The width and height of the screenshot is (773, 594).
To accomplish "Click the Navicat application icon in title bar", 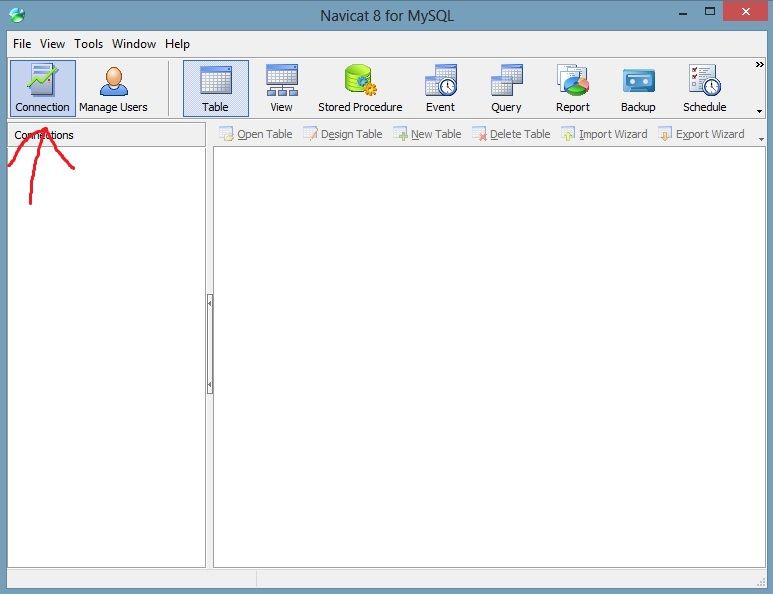I will [17, 15].
